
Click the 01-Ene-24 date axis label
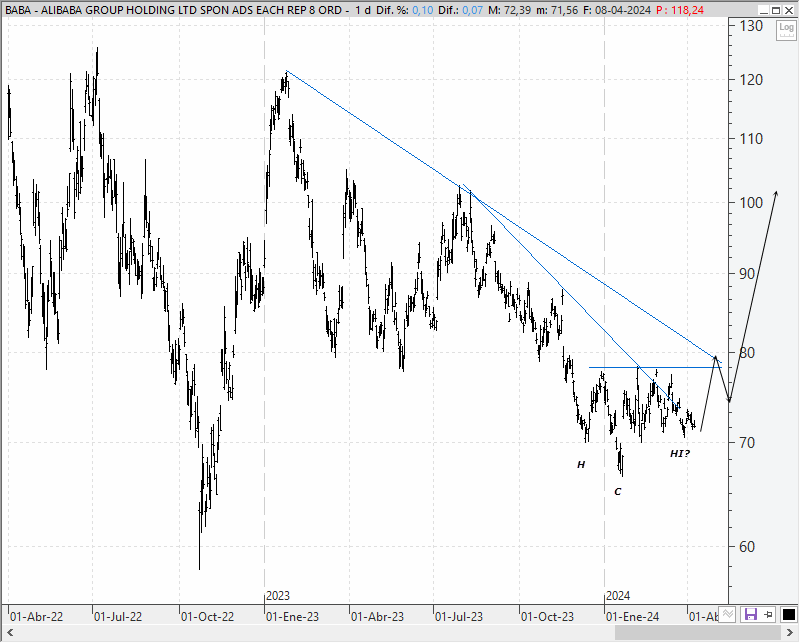pyautogui.click(x=632, y=616)
